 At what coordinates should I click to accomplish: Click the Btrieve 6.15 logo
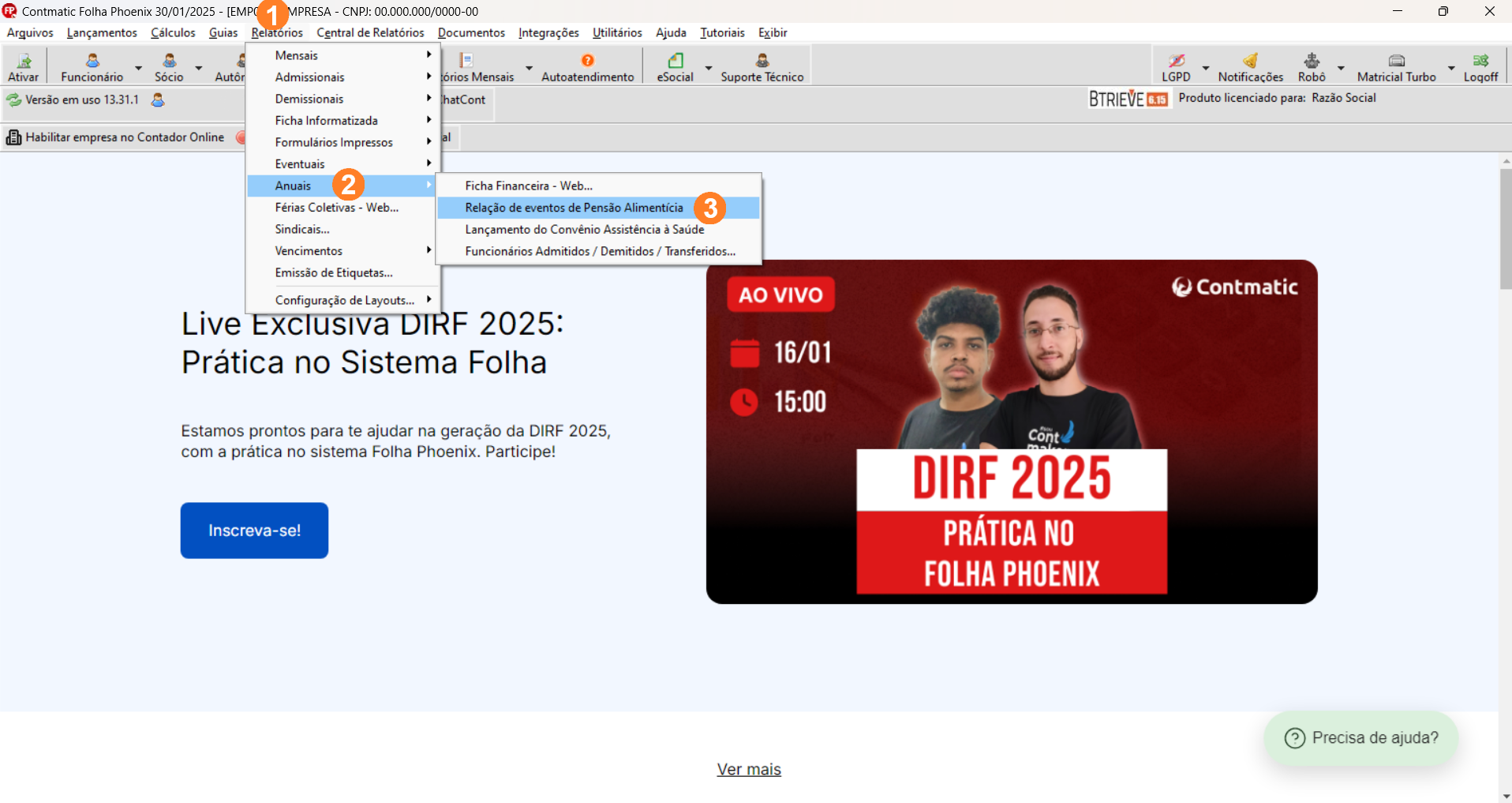coord(1129,99)
